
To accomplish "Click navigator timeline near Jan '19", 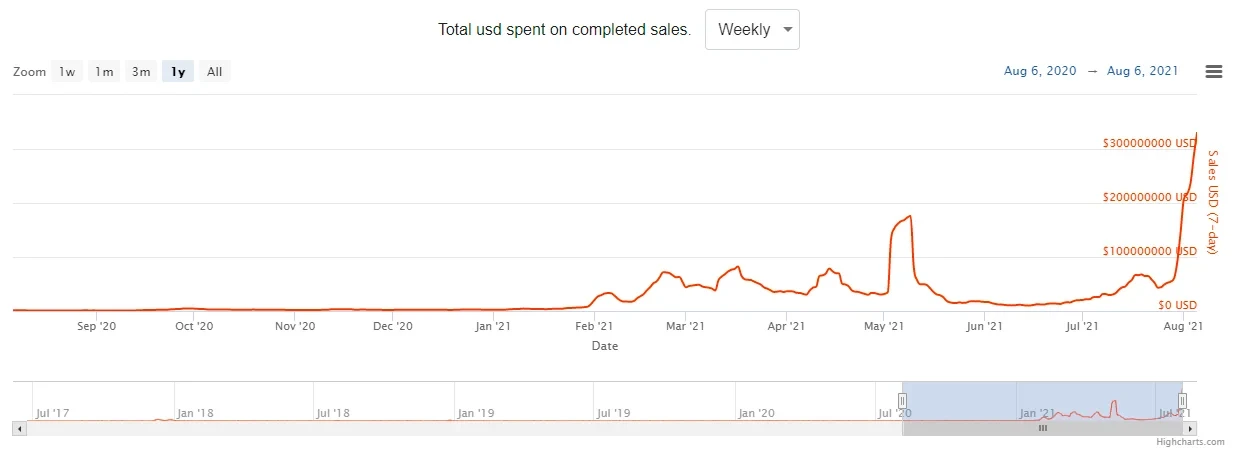I will 475,404.
